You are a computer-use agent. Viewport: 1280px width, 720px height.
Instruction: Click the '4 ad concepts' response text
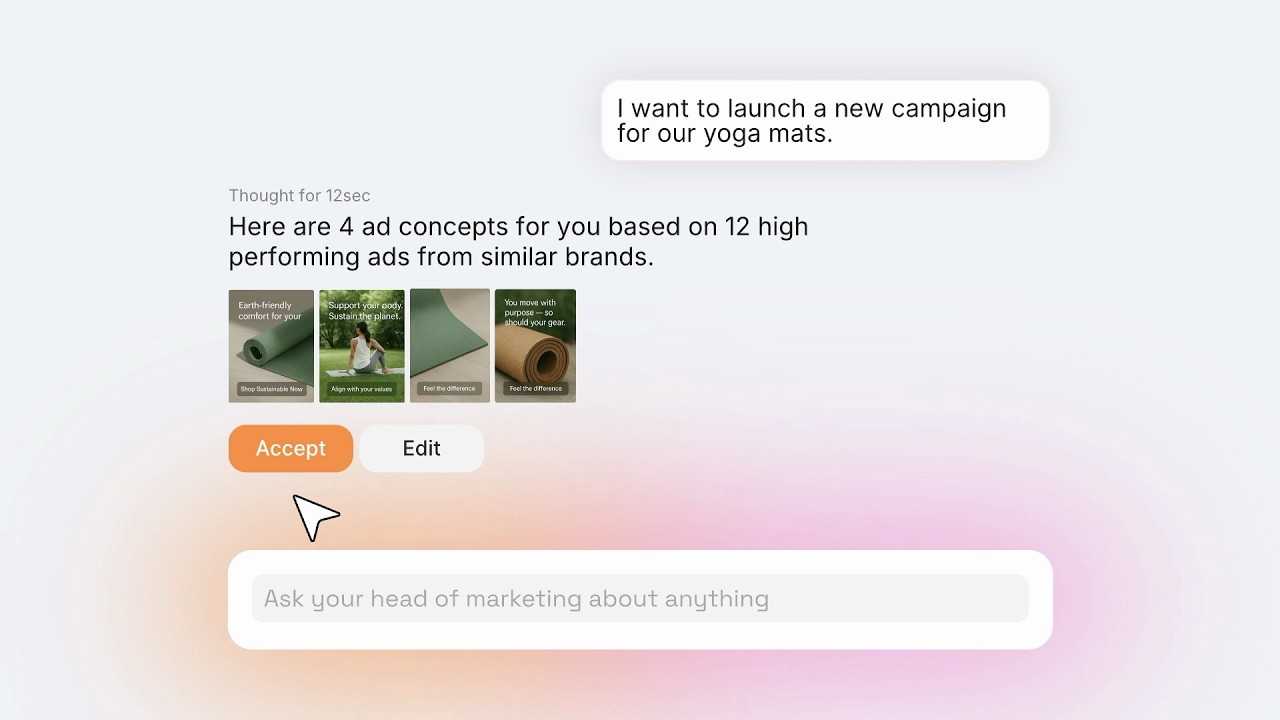click(x=518, y=241)
